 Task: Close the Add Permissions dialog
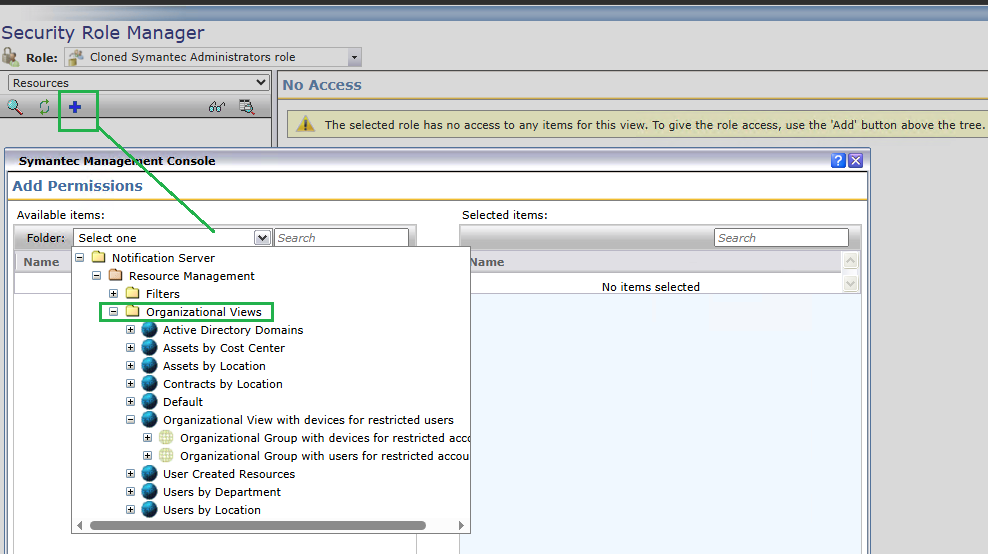[855, 161]
